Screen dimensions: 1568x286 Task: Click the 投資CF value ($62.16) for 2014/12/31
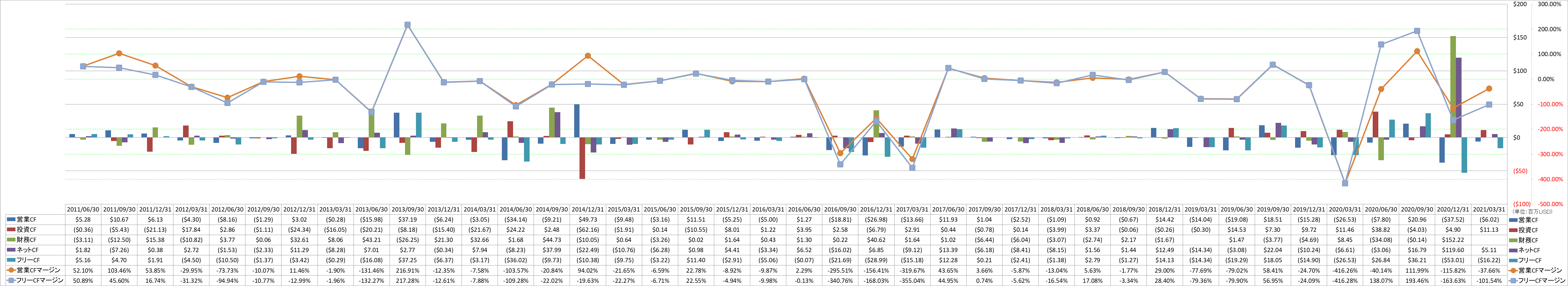[x=588, y=230]
